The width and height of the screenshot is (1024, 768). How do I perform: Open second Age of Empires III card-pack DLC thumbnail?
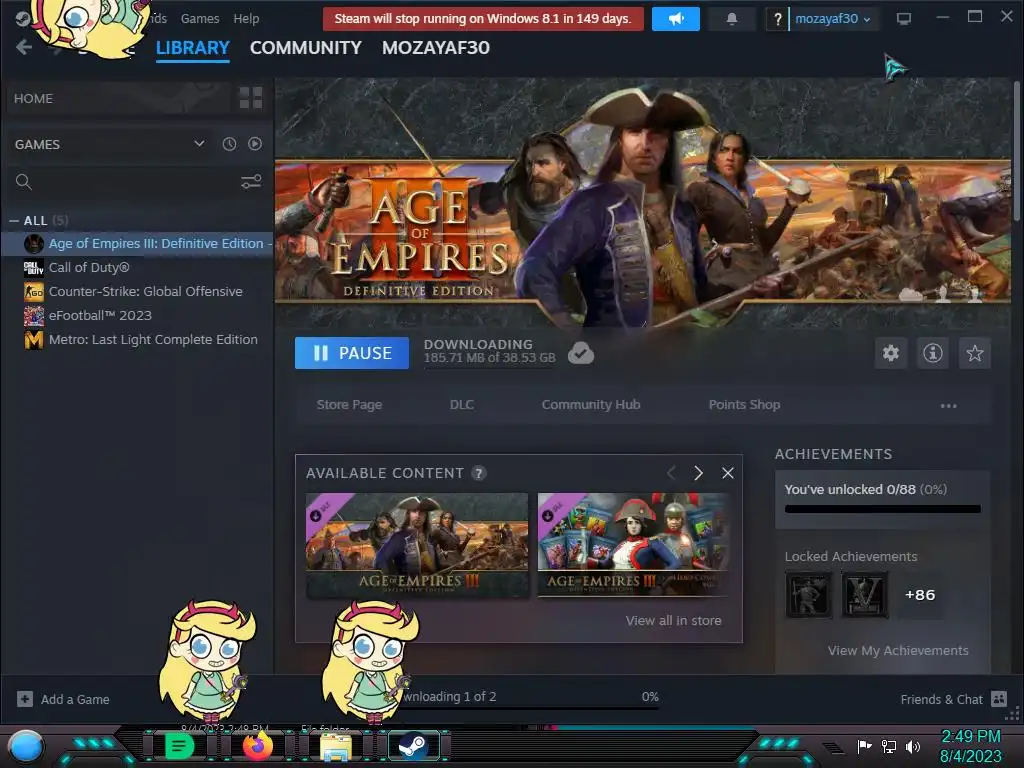[633, 545]
